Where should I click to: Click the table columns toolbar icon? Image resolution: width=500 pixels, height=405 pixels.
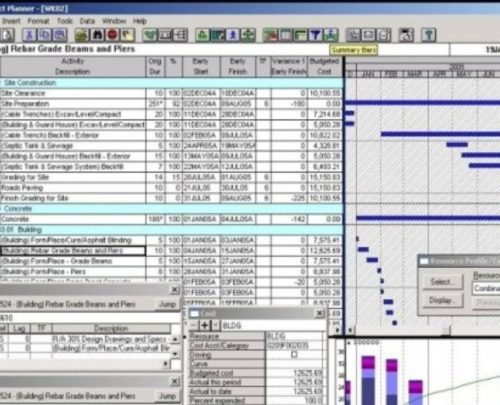285,35
